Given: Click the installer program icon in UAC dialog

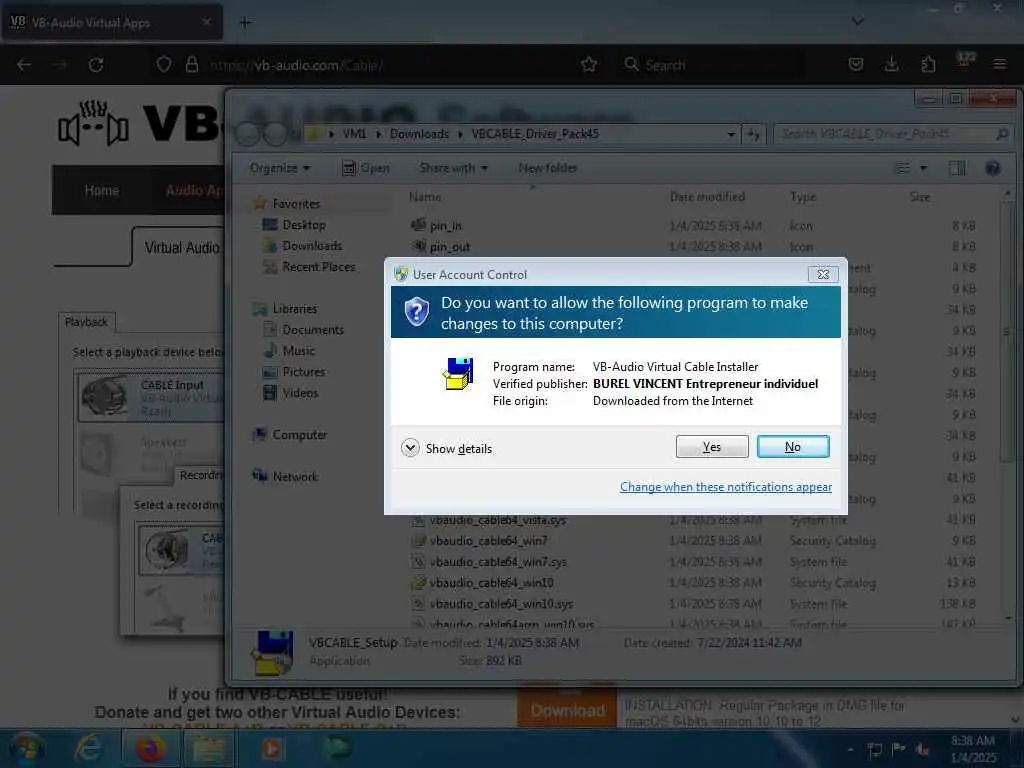Looking at the screenshot, I should pyautogui.click(x=458, y=374).
